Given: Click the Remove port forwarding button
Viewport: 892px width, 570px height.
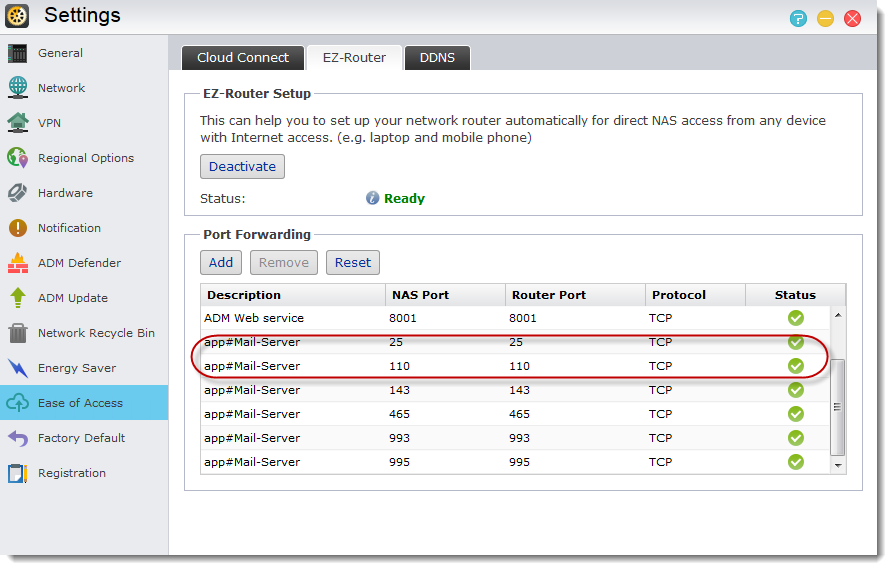Looking at the screenshot, I should point(284,263).
